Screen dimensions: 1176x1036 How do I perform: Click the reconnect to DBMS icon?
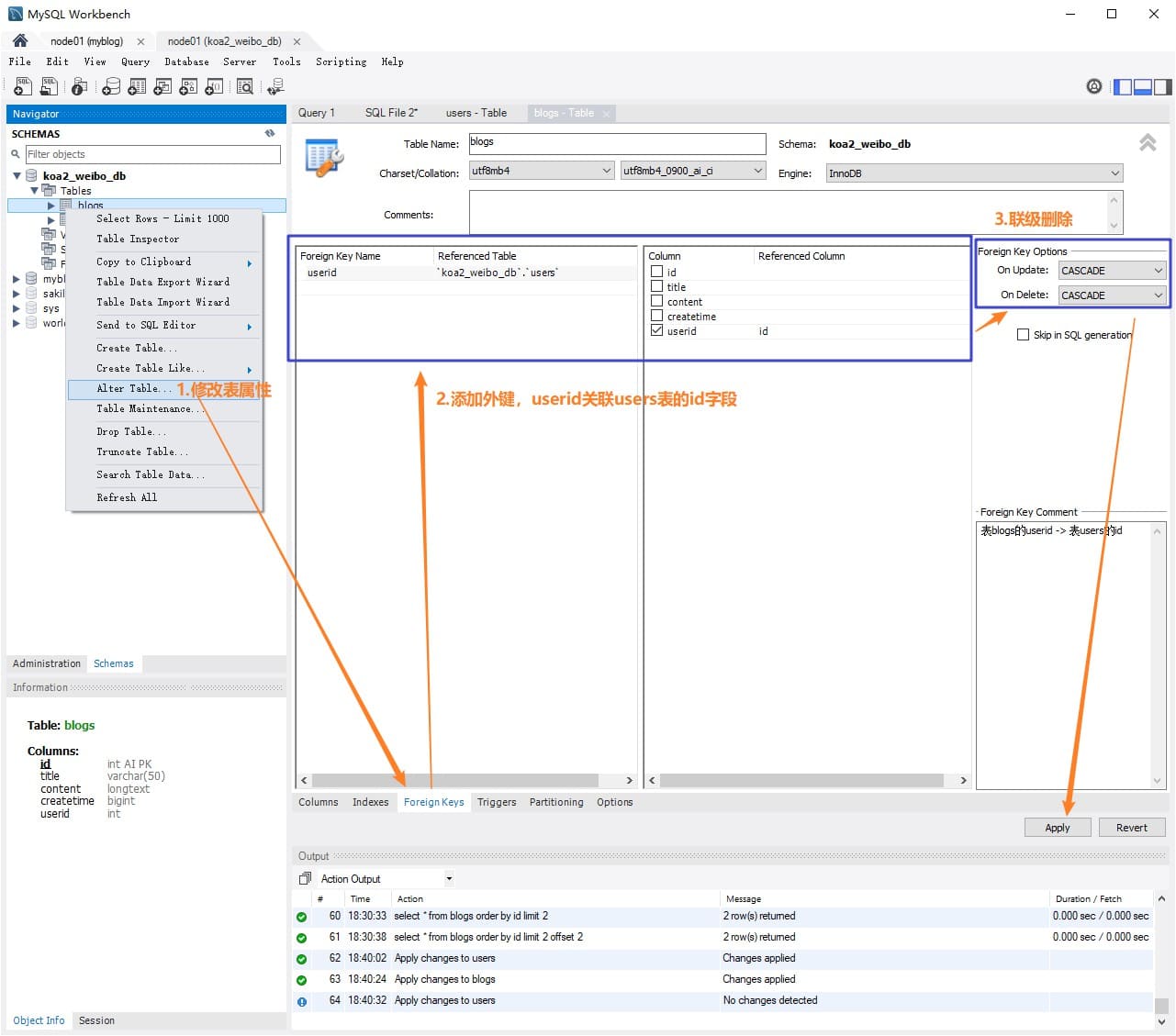pyautogui.click(x=275, y=86)
